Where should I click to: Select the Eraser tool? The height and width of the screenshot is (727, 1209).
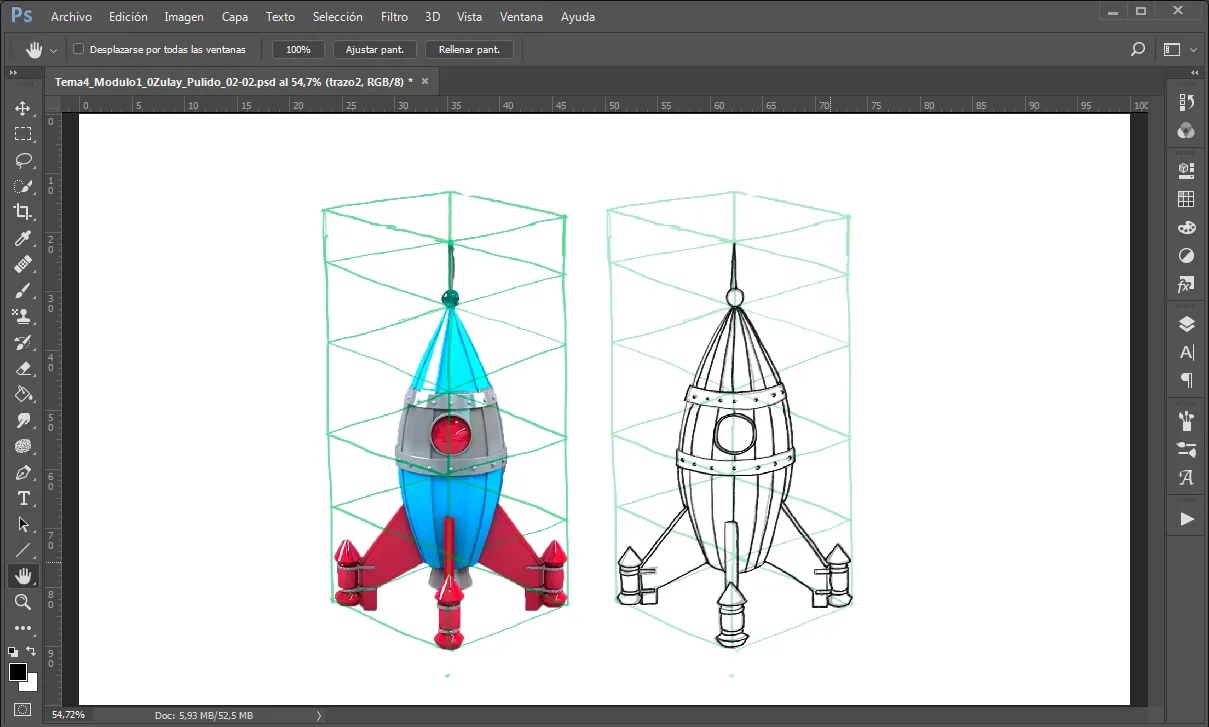(23, 368)
